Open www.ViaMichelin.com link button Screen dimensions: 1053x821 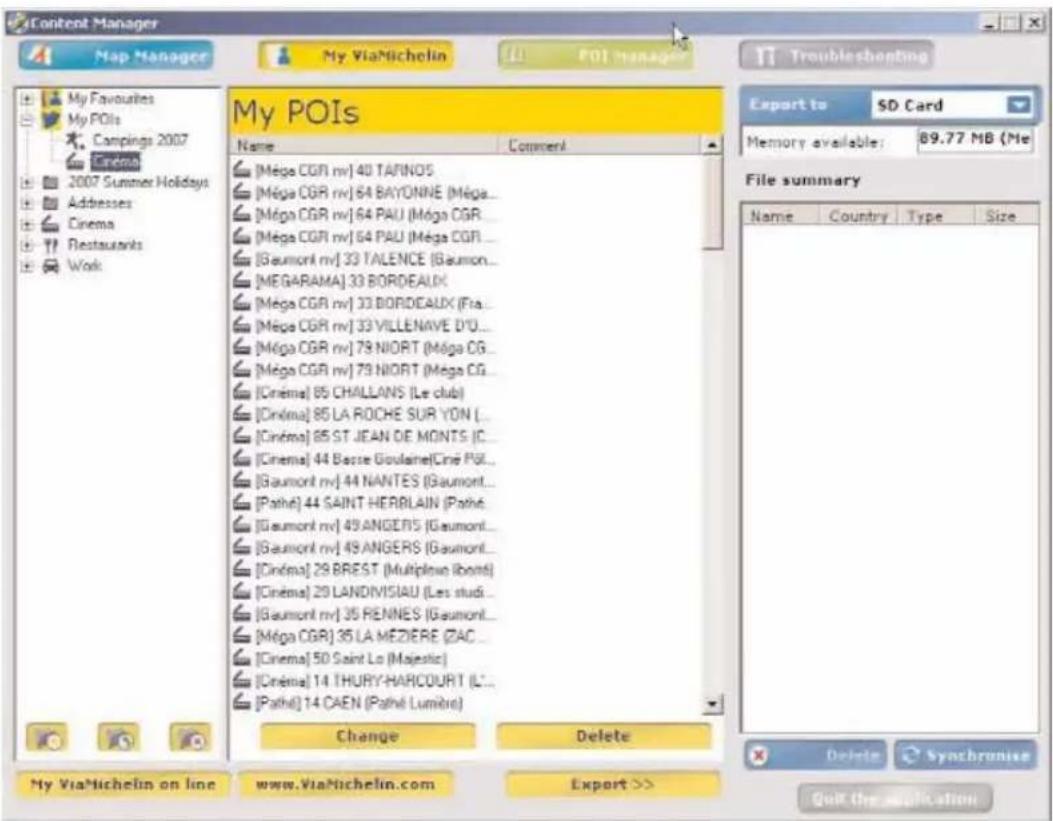[345, 785]
